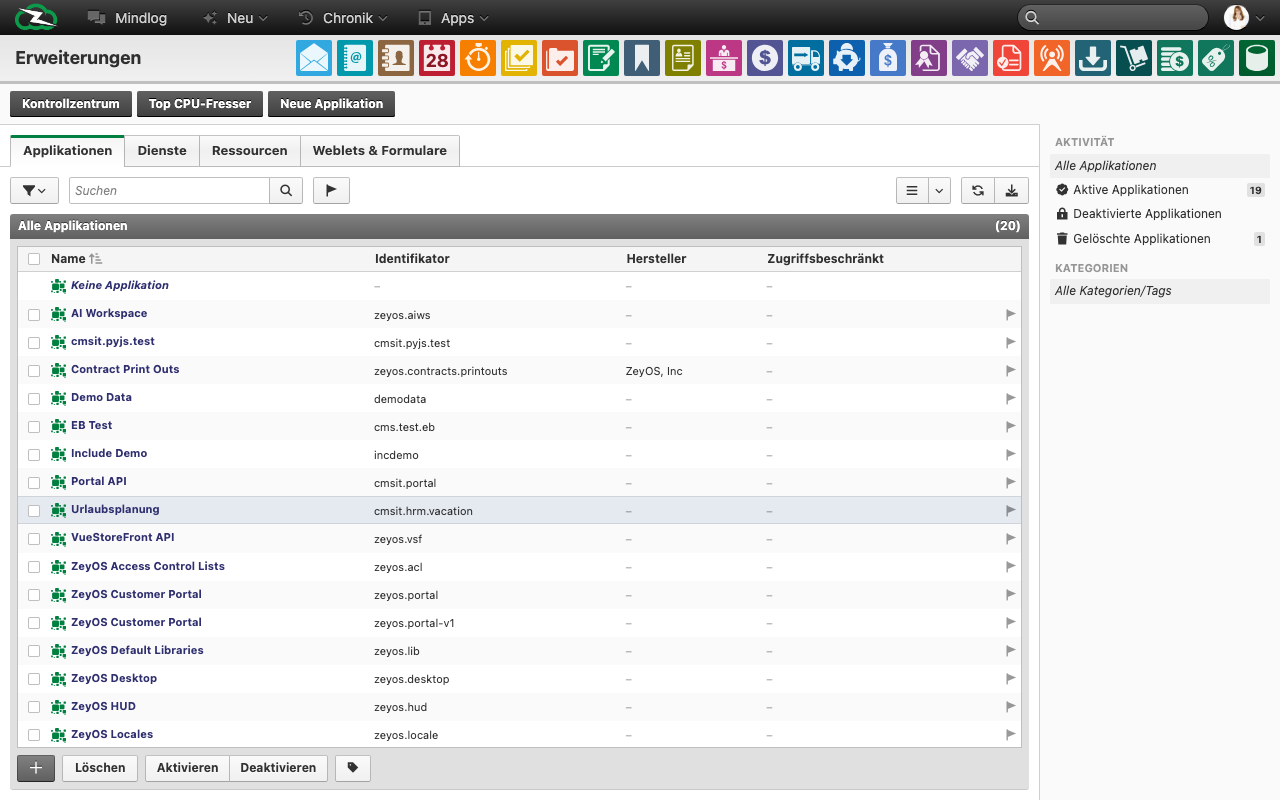Open the teal download tray icon
The height and width of the screenshot is (800, 1280).
coord(1093,58)
